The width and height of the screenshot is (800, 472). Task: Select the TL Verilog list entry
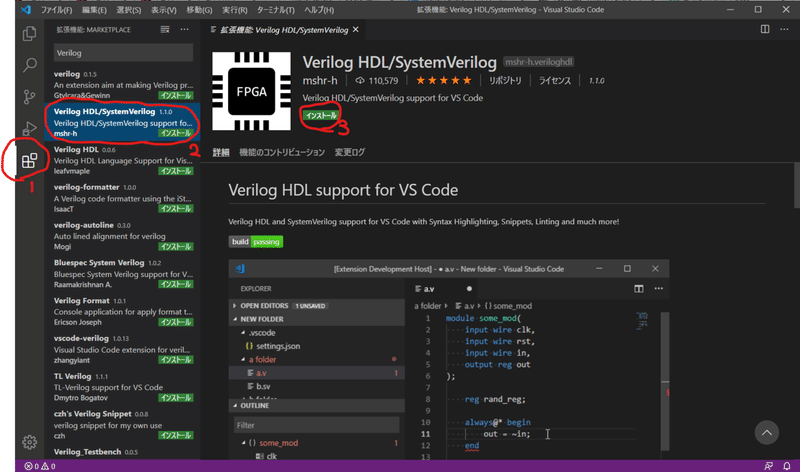pyautogui.click(x=122, y=387)
